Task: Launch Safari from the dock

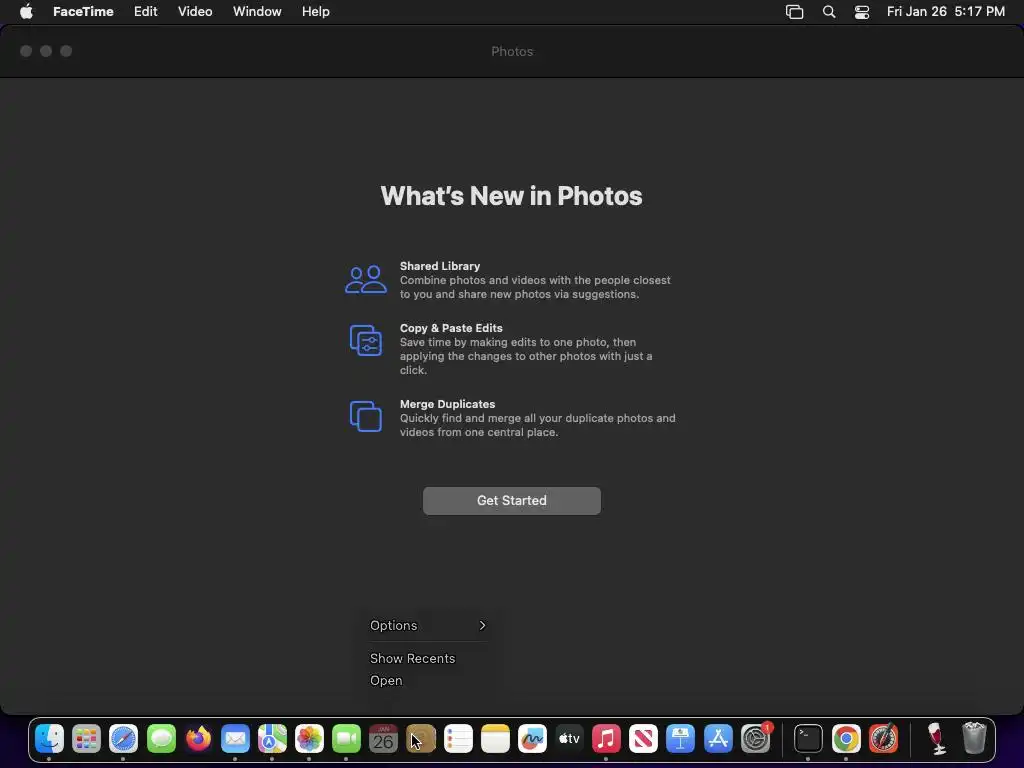Action: (x=123, y=739)
